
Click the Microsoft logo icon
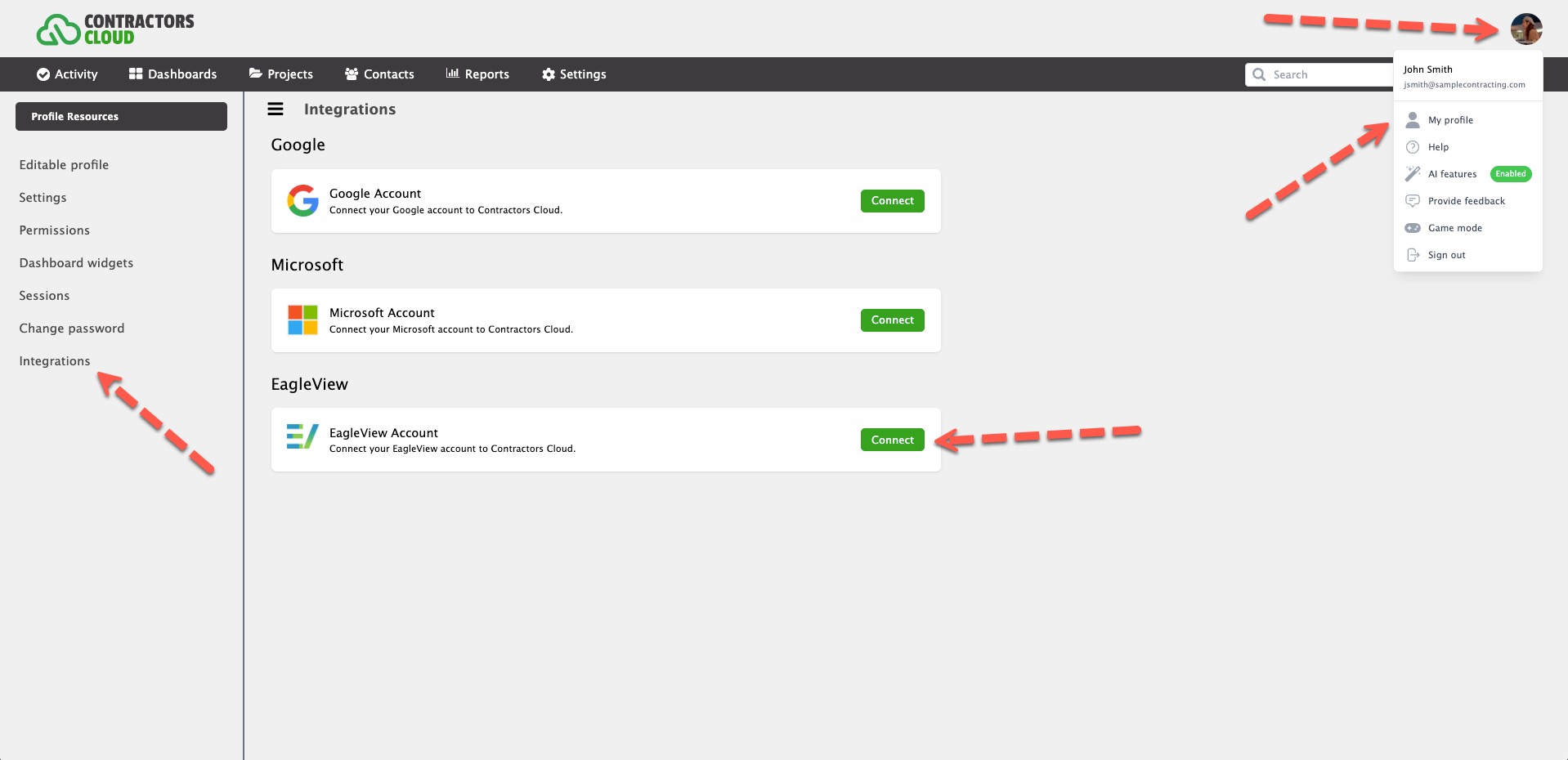pyautogui.click(x=302, y=320)
